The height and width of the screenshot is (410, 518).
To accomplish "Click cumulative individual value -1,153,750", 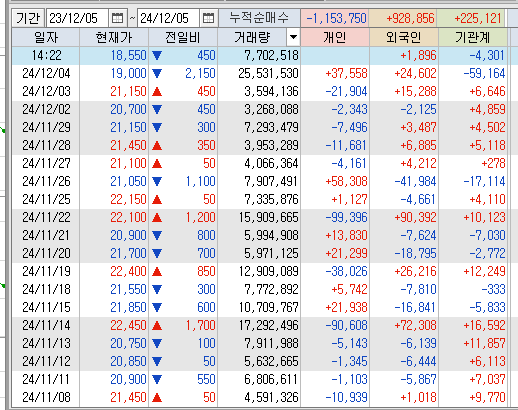I will click(x=336, y=18).
